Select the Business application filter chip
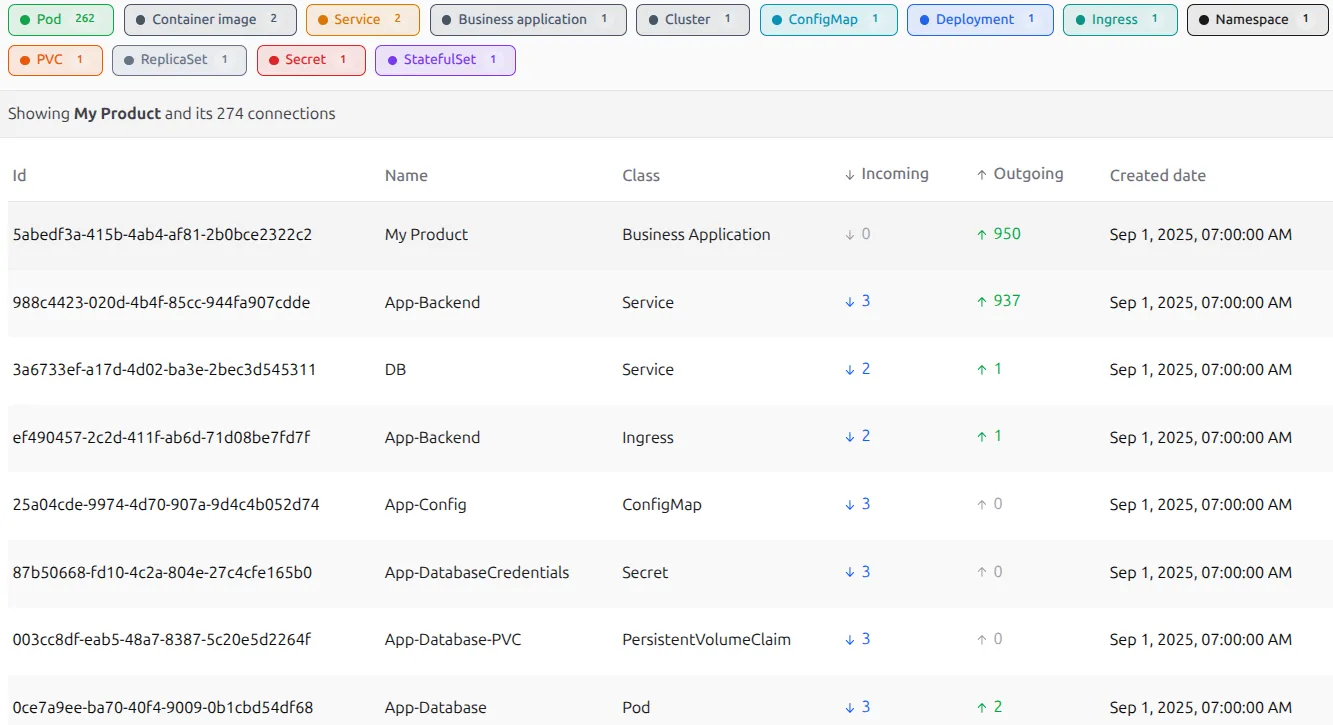This screenshot has width=1333, height=725. [x=528, y=20]
